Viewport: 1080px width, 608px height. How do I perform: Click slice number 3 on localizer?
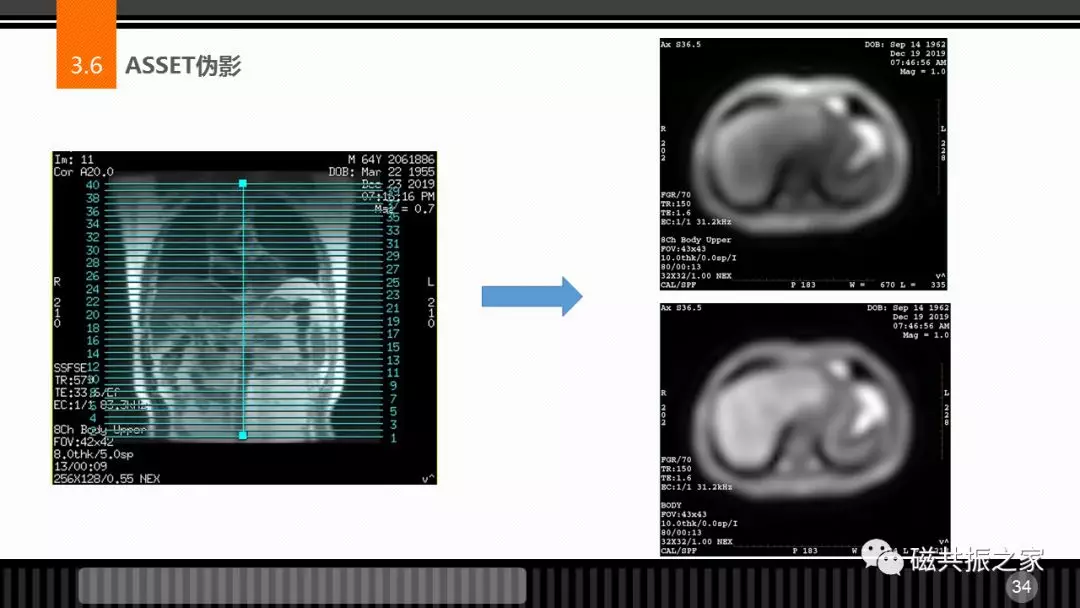393,425
